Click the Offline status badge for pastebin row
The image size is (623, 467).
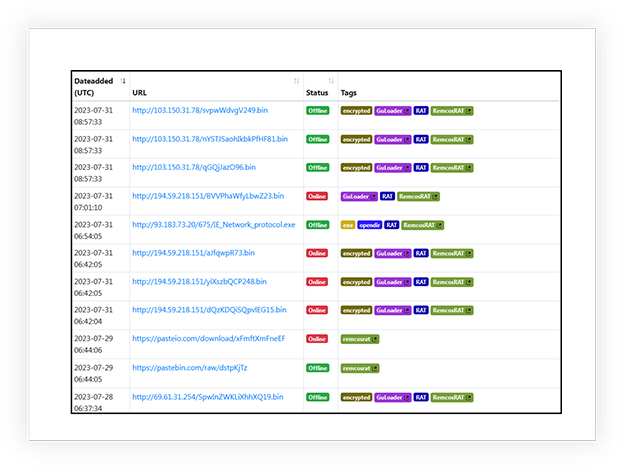pyautogui.click(x=317, y=368)
